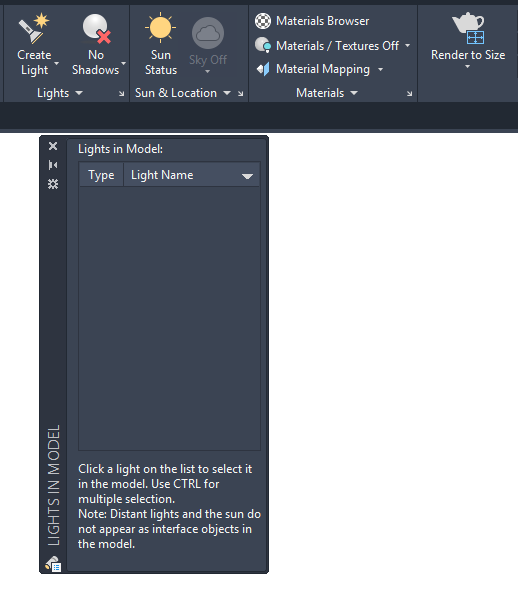
Task: Click the 'Click a light on the list' hint text
Action: pos(165,484)
